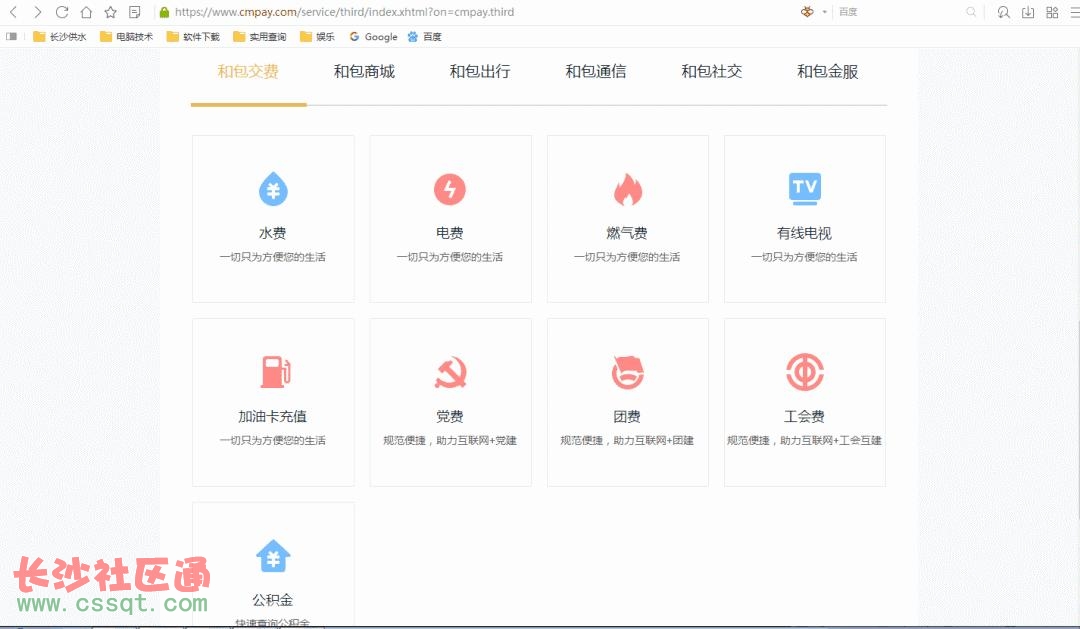Select the 和包交费 tab
Screen dimensions: 1080x629
click(x=248, y=72)
